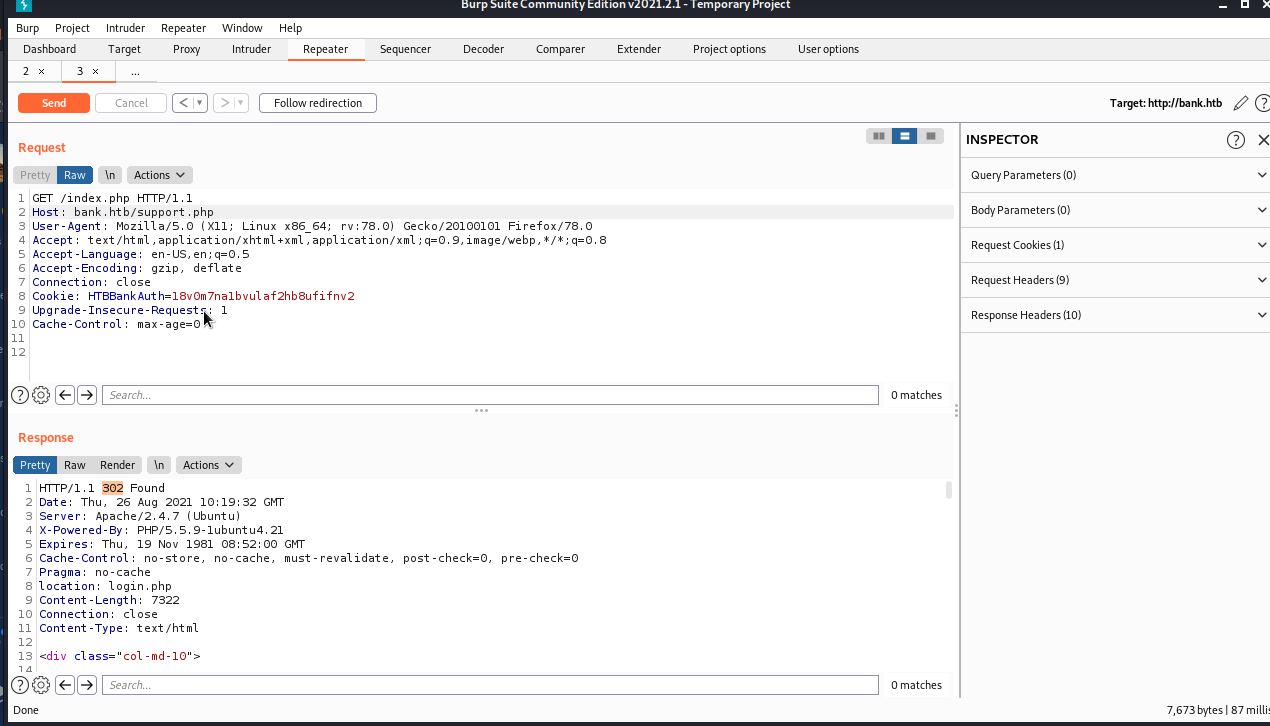Click the Cookie HTBBankAuth value text
This screenshot has height=726, width=1270.
click(x=263, y=296)
